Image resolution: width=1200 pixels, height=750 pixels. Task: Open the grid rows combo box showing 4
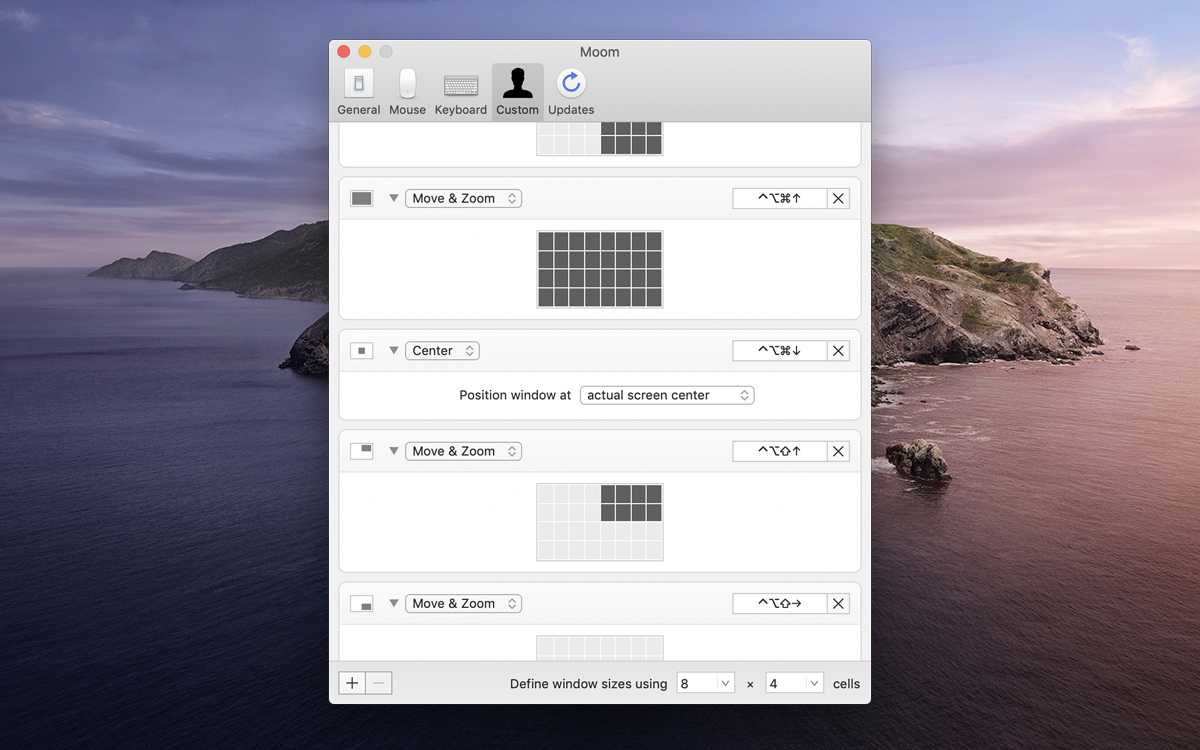coord(795,684)
